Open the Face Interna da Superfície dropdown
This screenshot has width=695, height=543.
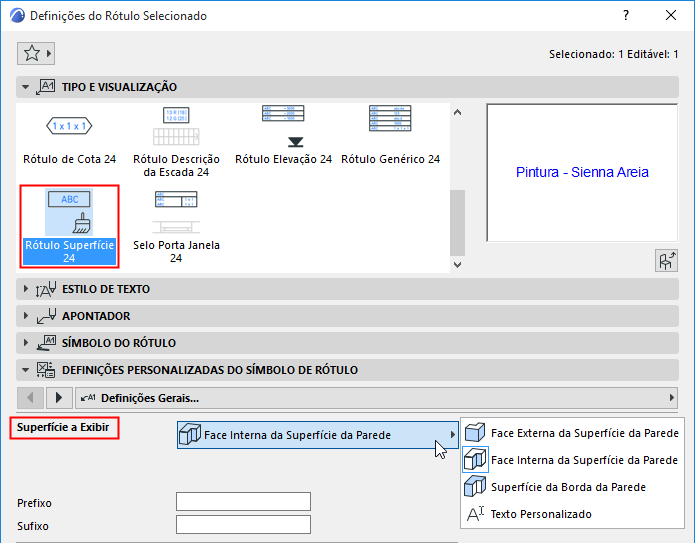[x=317, y=435]
